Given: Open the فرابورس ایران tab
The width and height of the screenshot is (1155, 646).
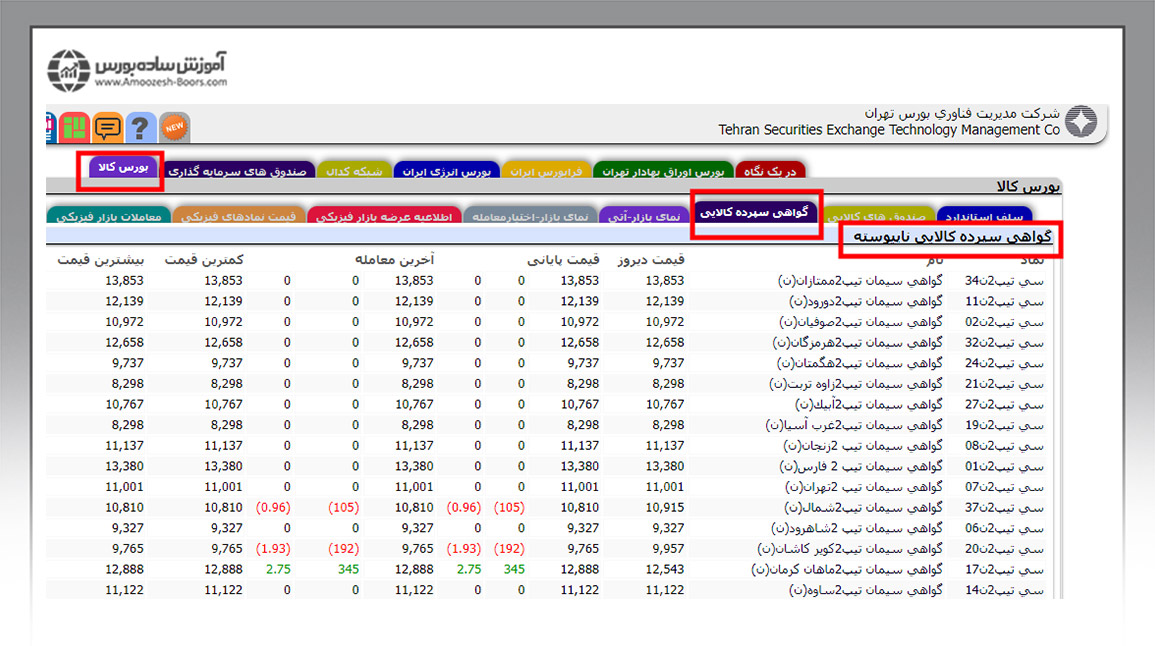Looking at the screenshot, I should coord(546,171).
